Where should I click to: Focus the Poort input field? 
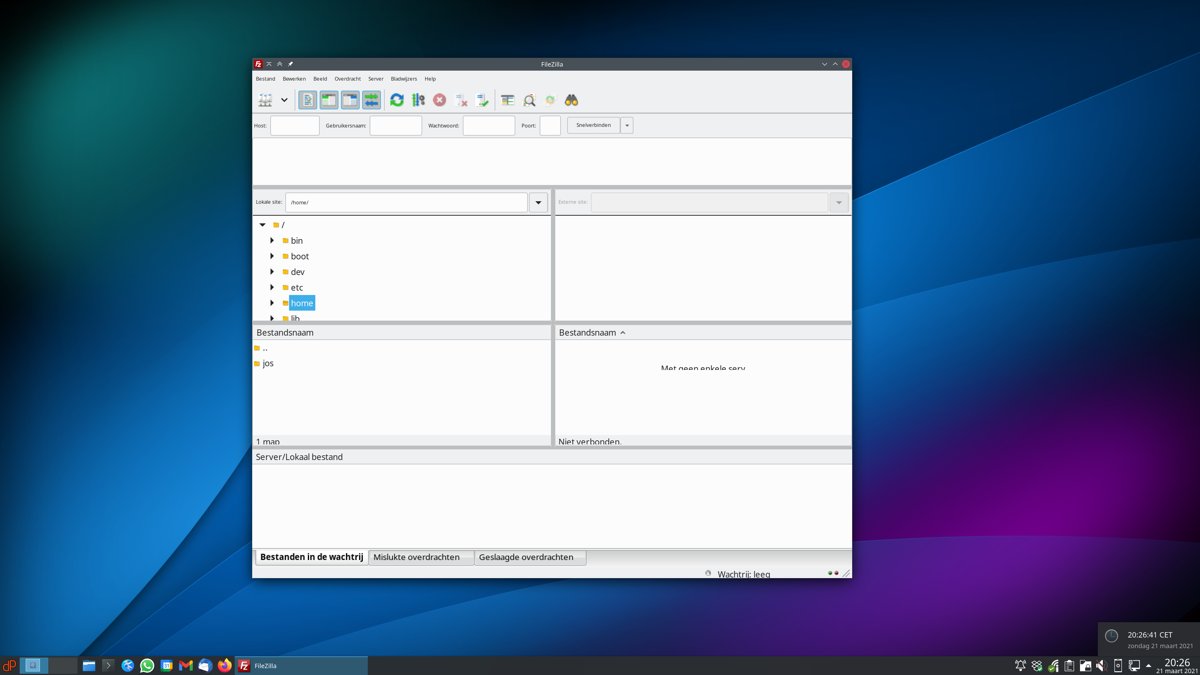(x=550, y=125)
